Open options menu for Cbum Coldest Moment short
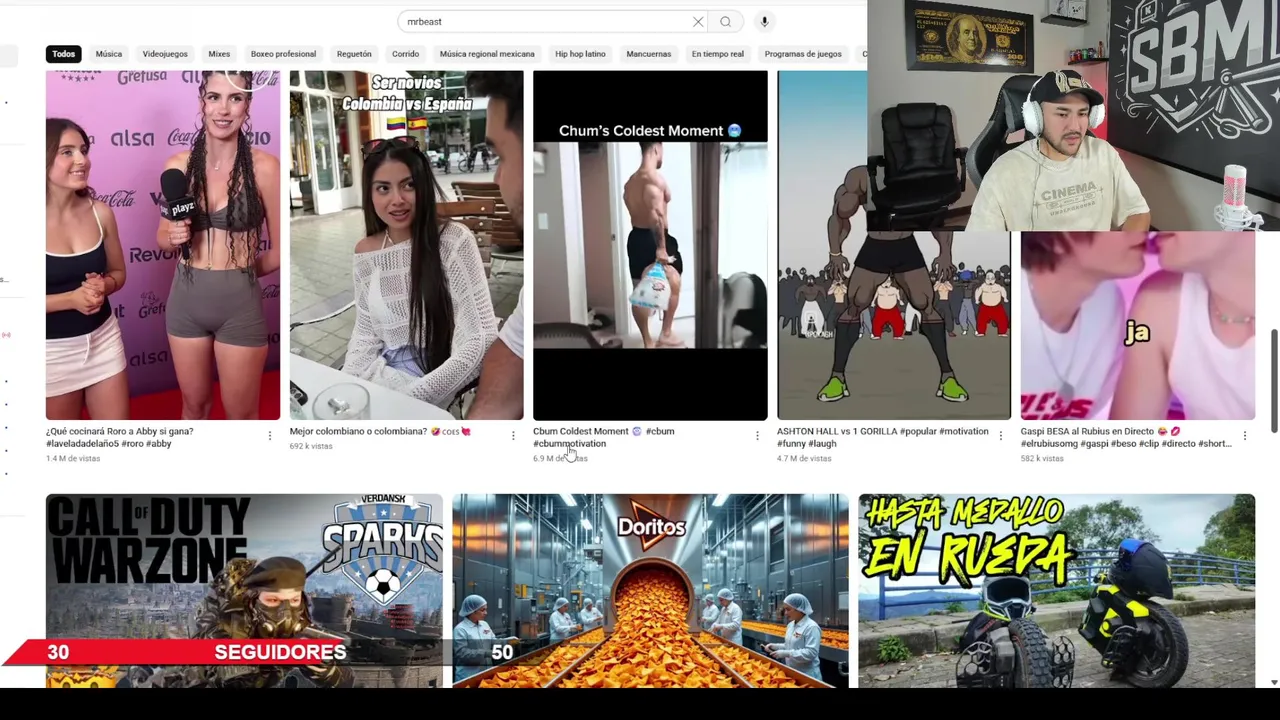 tap(757, 436)
